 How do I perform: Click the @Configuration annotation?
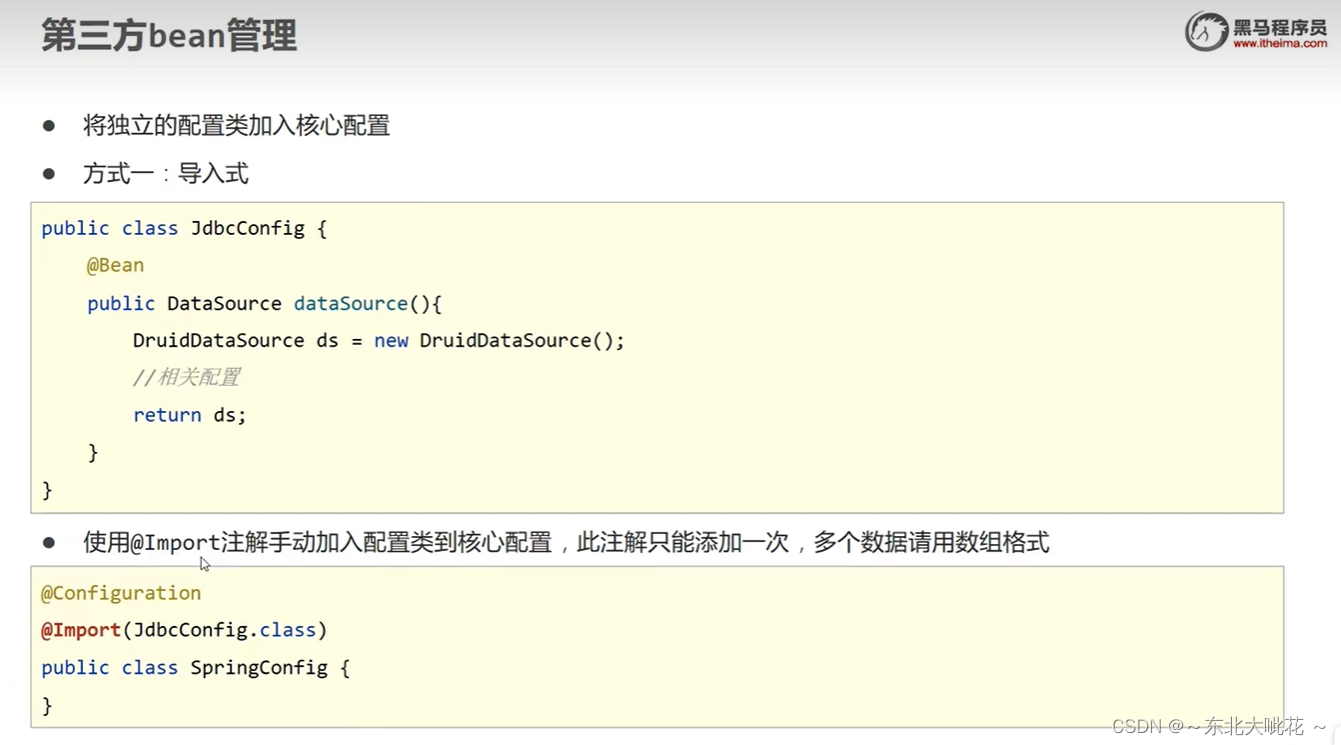coord(121,593)
